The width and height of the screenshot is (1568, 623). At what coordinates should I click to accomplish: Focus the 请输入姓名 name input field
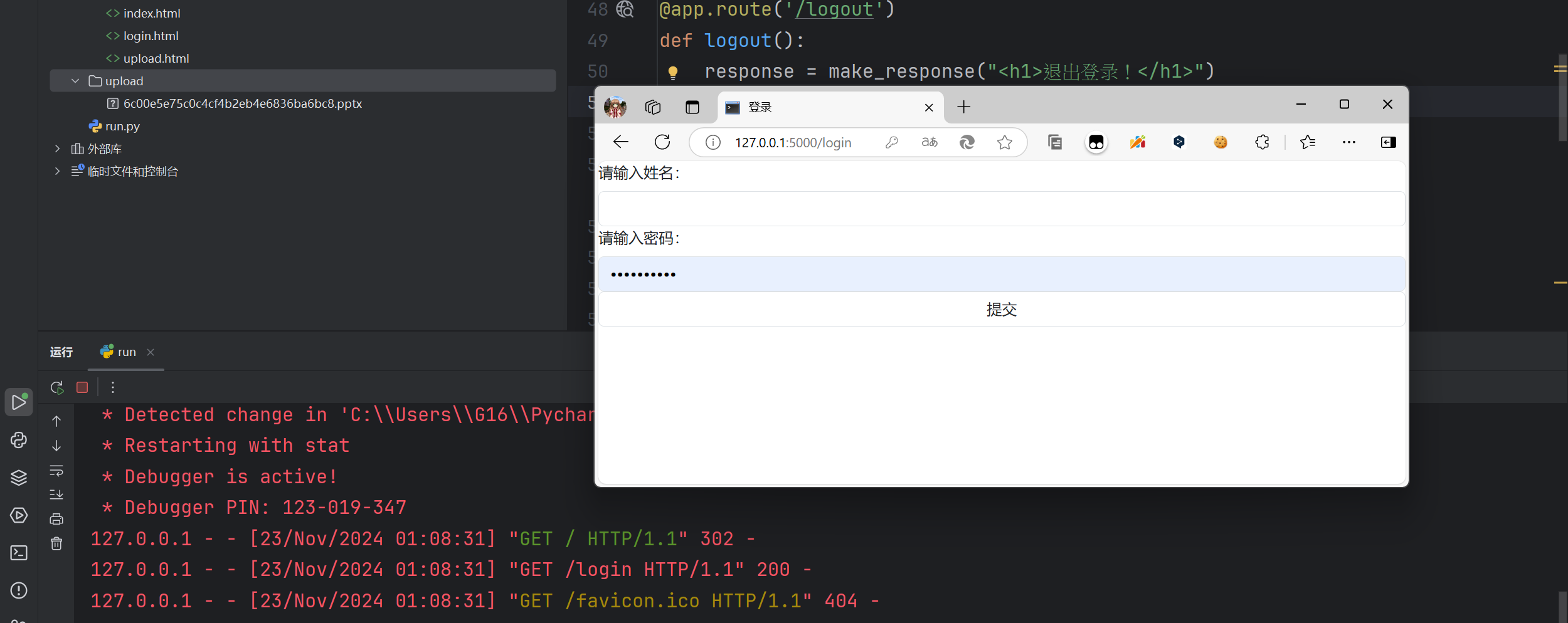click(1001, 209)
